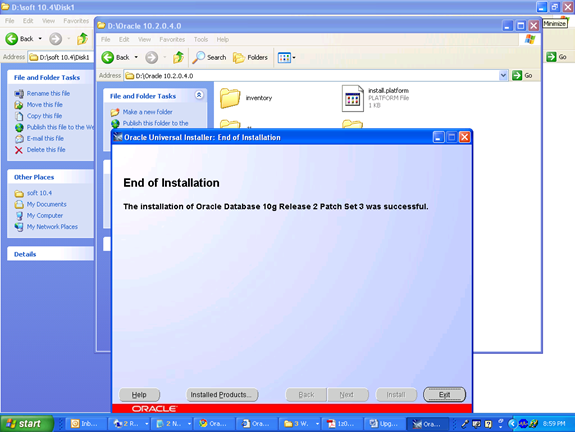The width and height of the screenshot is (576, 433).
Task: Minimize the Oracle Universal Installer window
Action: [438, 137]
